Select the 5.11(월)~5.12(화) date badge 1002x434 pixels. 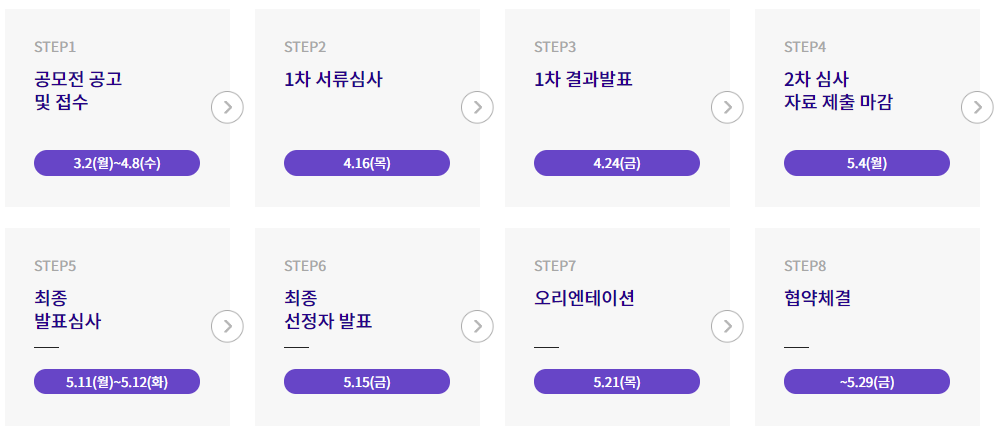tap(117, 382)
